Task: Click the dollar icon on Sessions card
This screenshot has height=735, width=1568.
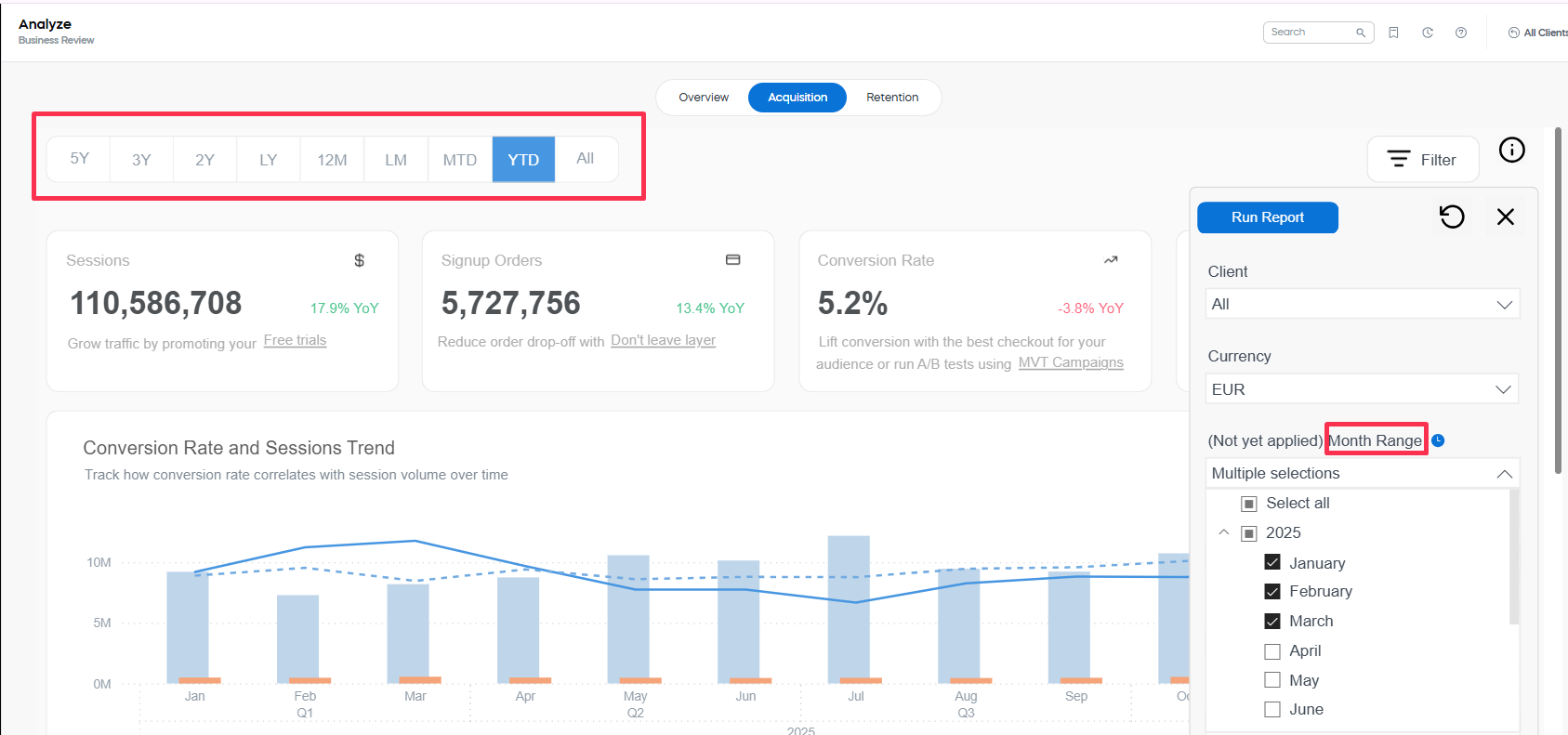Action: pos(360,260)
